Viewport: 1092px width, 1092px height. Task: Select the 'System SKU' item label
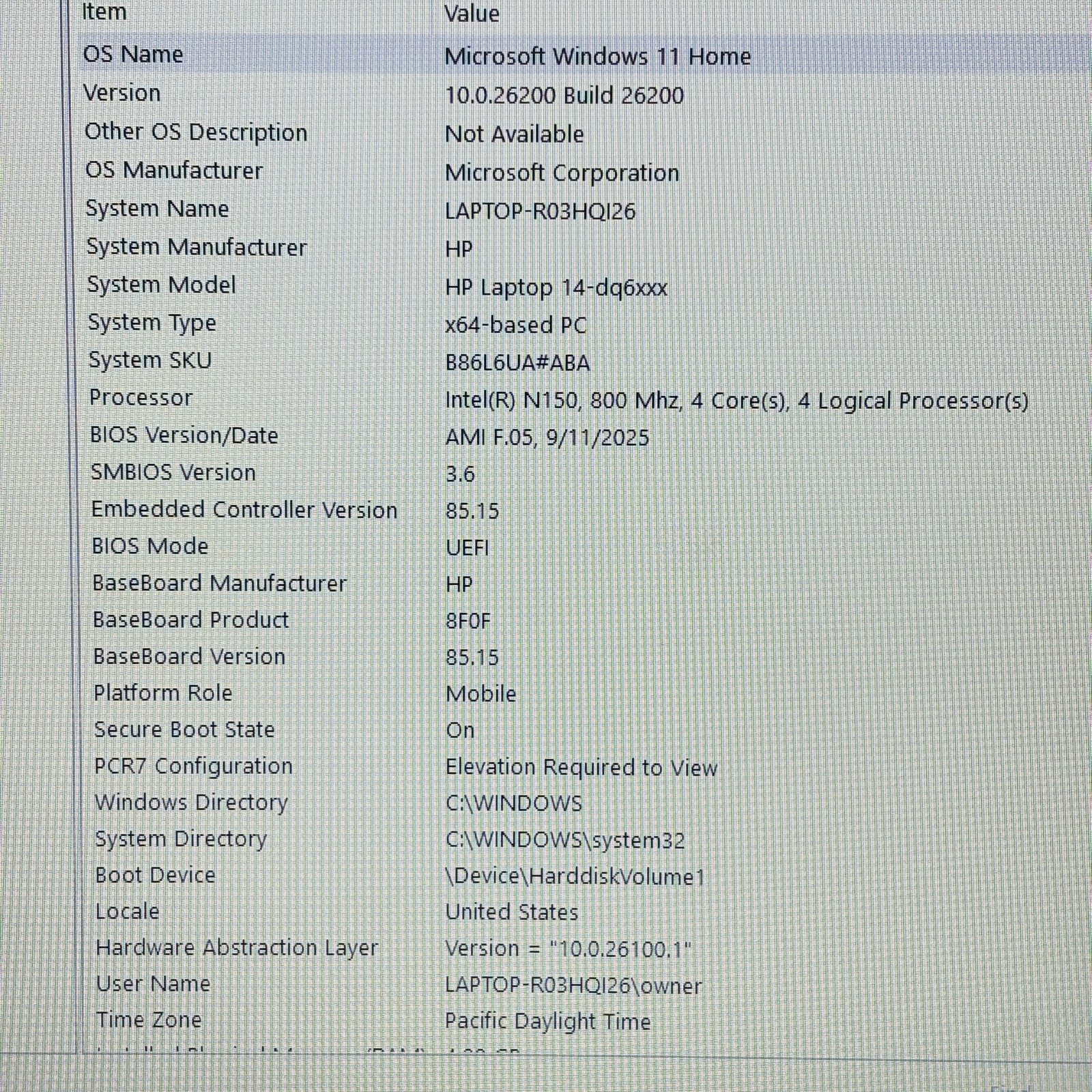(150, 360)
